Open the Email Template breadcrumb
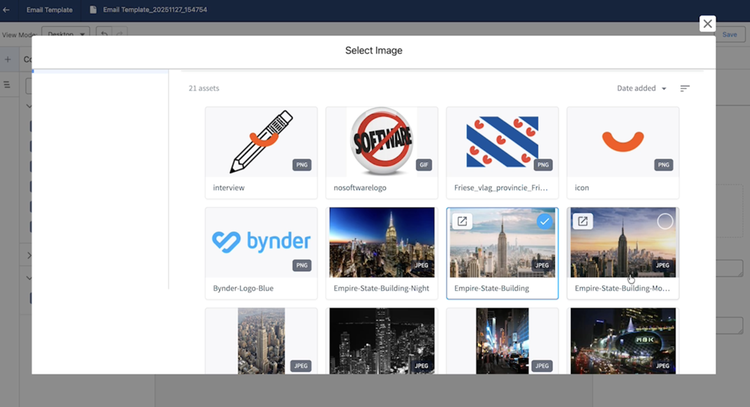Image resolution: width=750 pixels, height=407 pixels. pyautogui.click(x=49, y=10)
